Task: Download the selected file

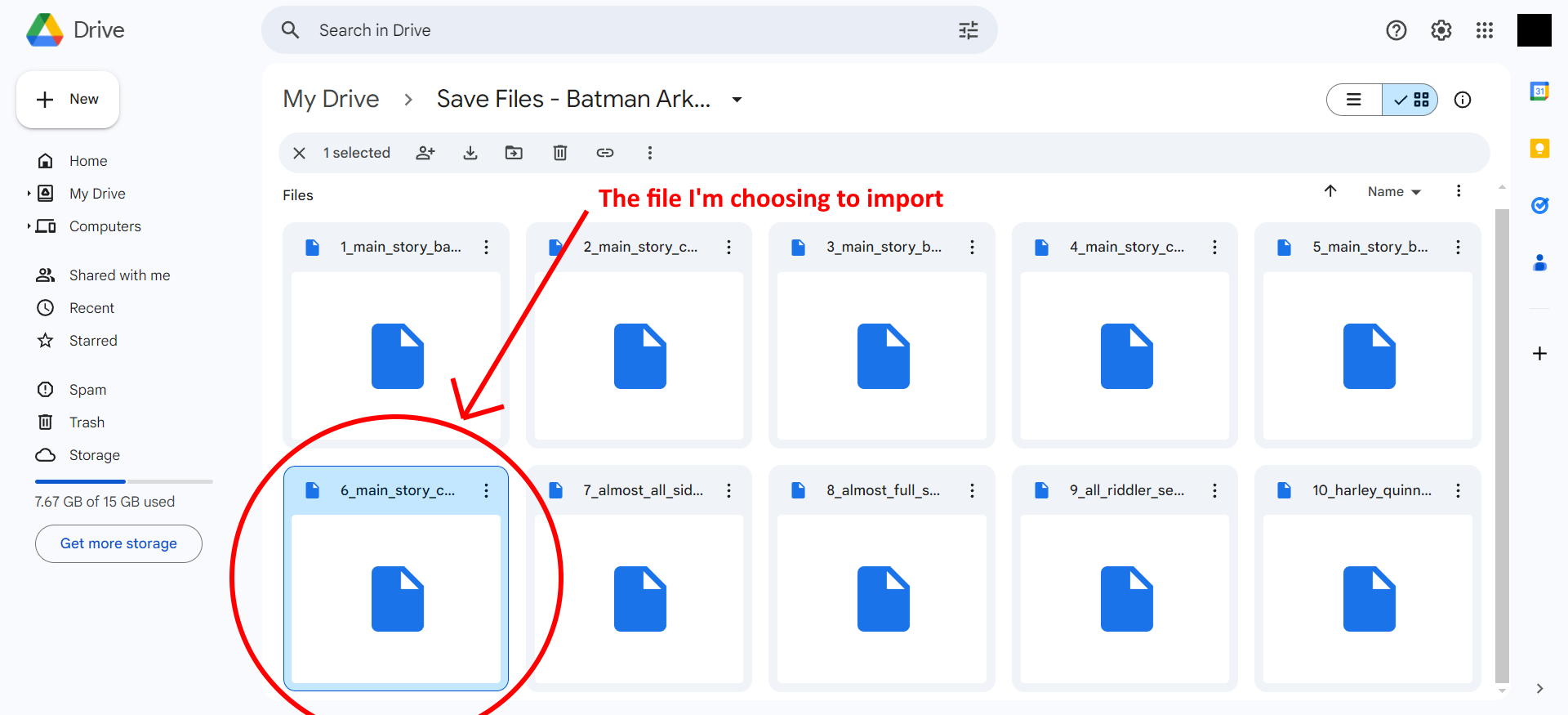Action: (x=470, y=153)
